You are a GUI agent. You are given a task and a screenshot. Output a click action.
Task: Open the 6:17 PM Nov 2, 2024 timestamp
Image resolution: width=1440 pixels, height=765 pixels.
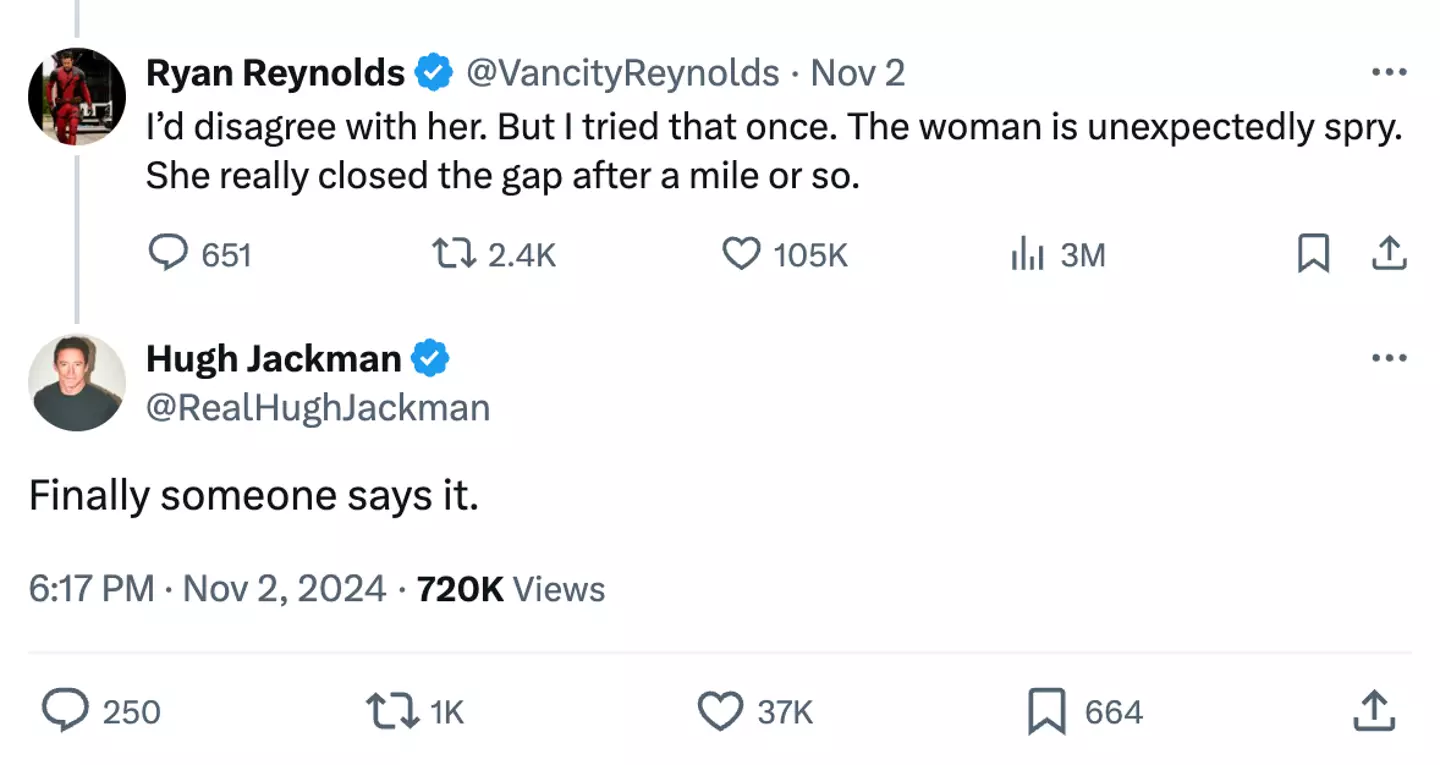207,589
